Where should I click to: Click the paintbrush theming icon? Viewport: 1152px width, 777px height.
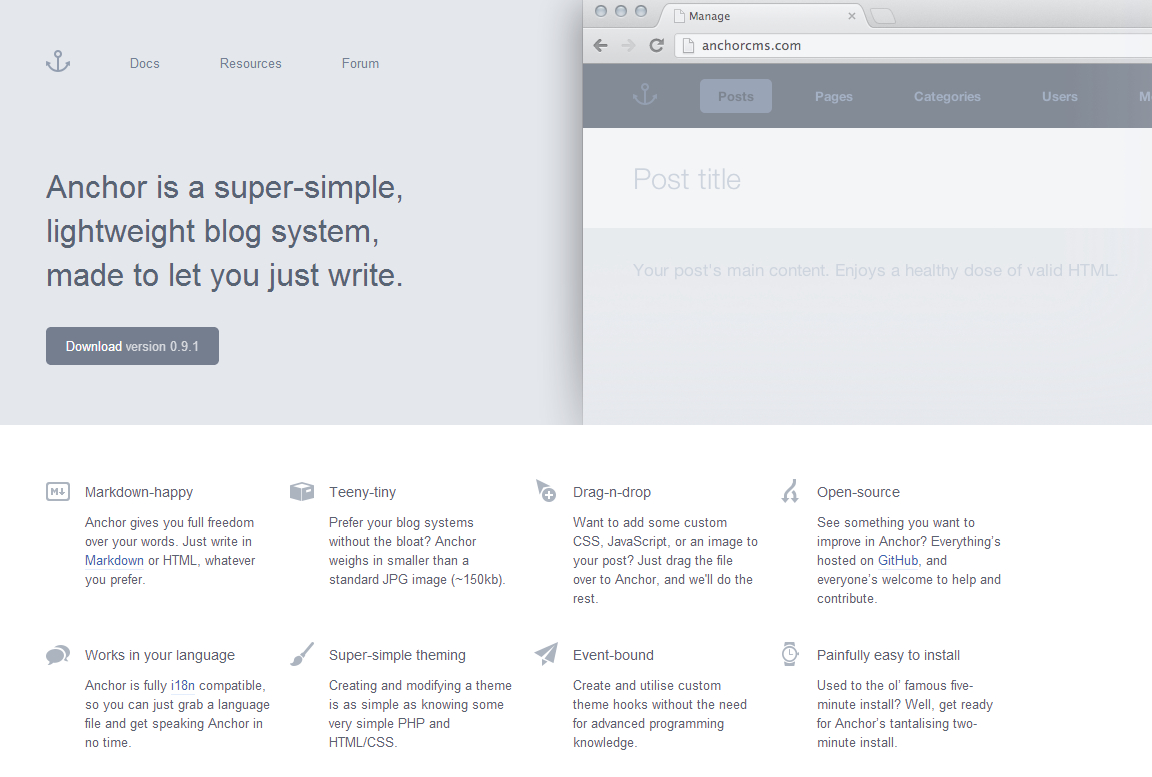tap(301, 655)
